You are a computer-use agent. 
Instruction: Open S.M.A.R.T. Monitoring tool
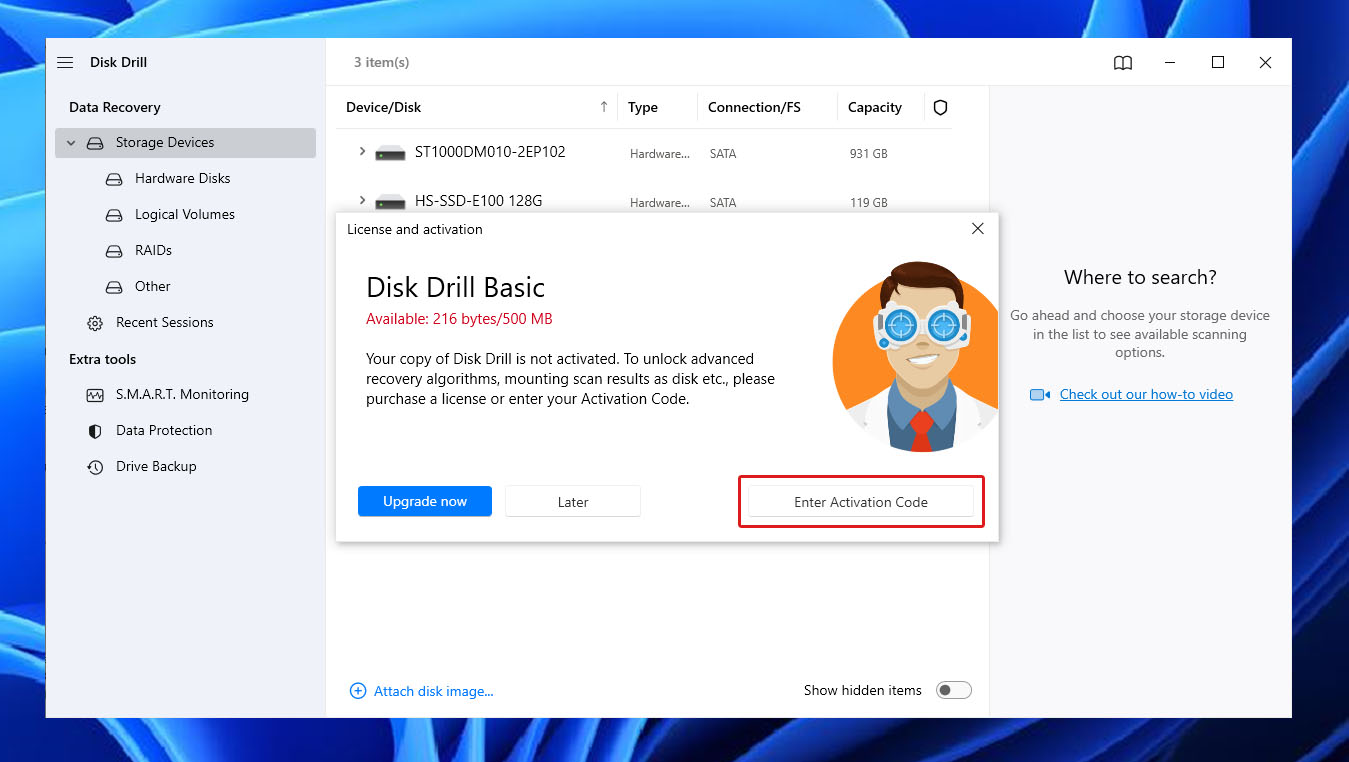pos(182,394)
